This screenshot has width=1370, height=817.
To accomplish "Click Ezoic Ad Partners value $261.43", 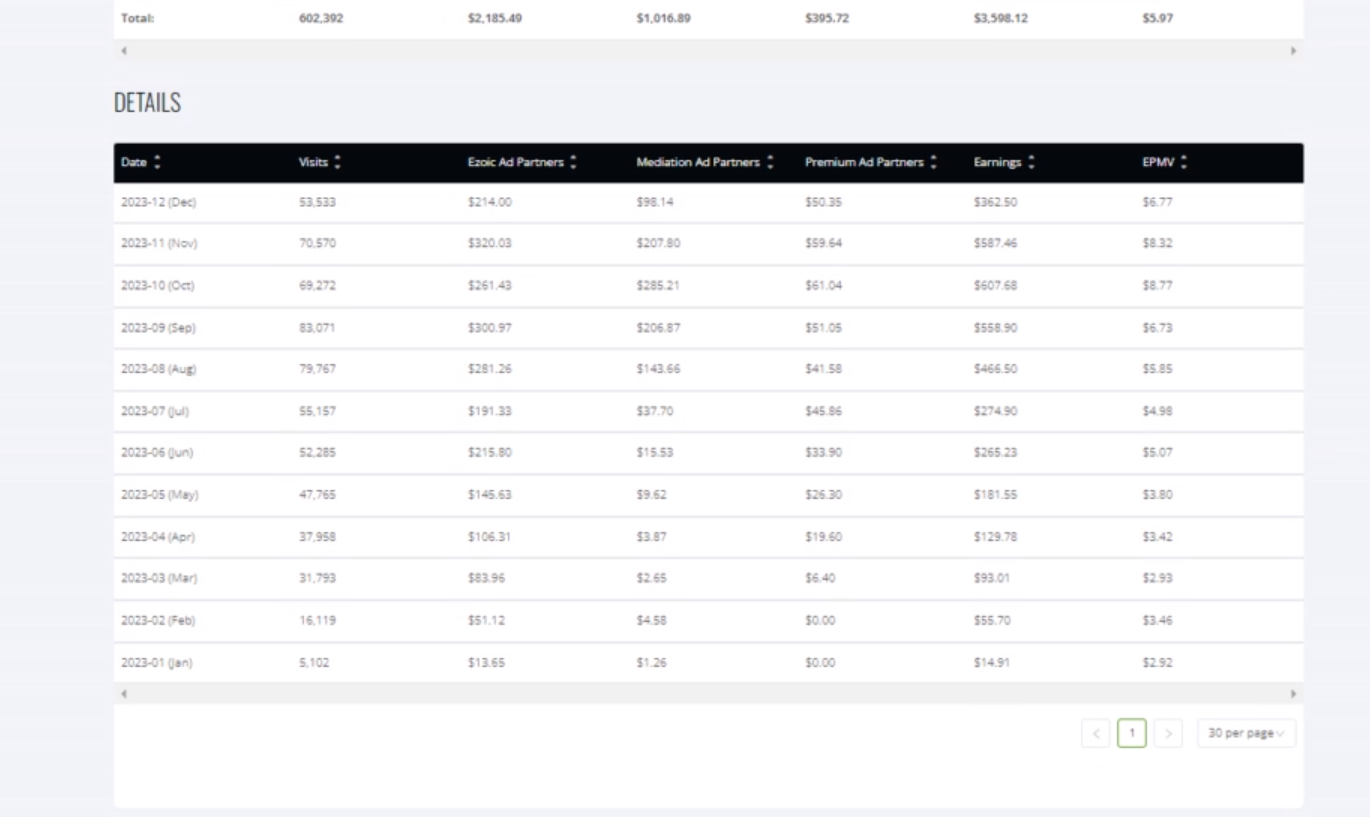I will tap(489, 286).
